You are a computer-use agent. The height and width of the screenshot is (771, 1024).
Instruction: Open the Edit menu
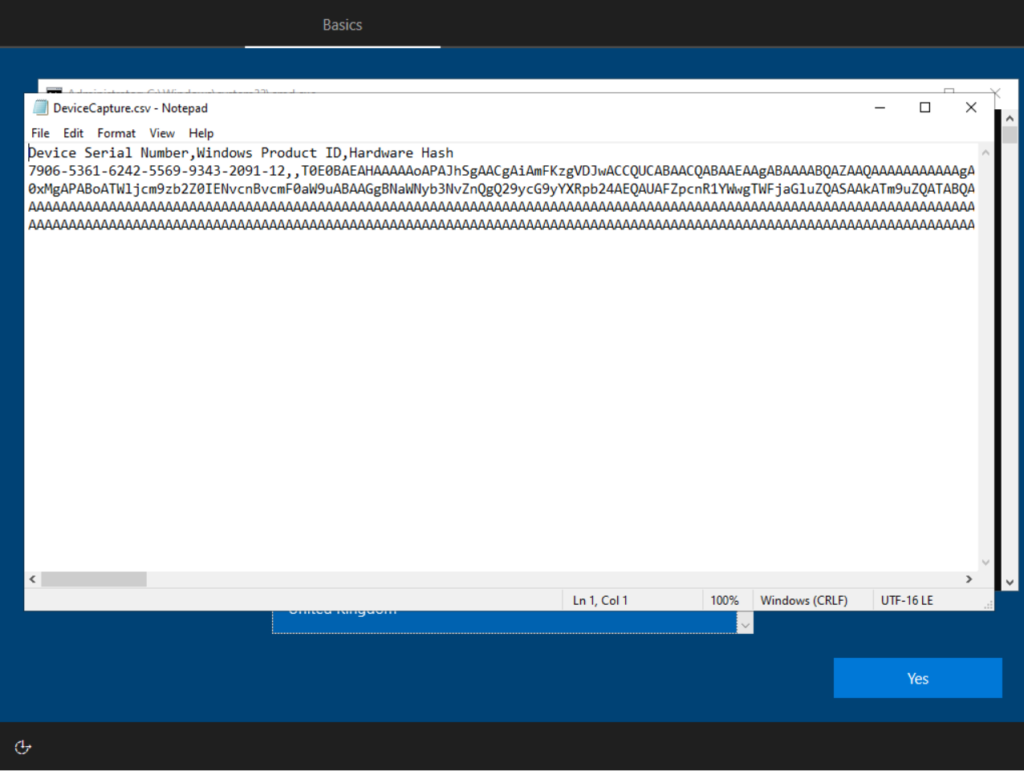(x=73, y=132)
